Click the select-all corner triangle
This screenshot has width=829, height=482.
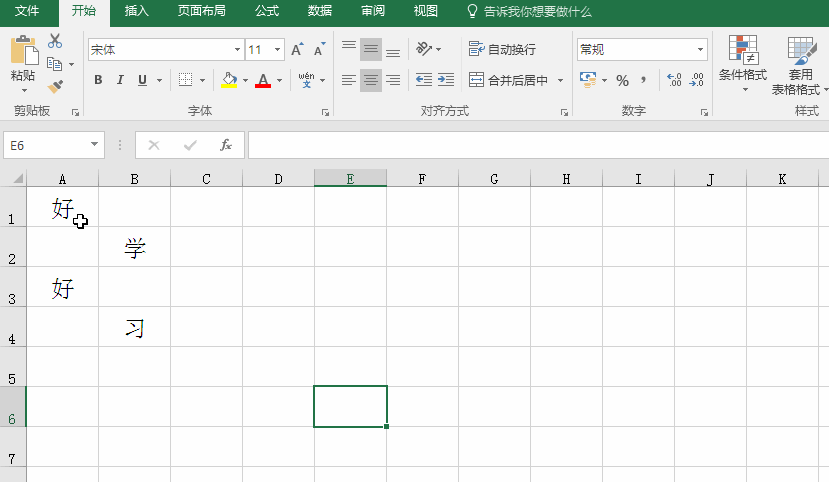point(17,178)
